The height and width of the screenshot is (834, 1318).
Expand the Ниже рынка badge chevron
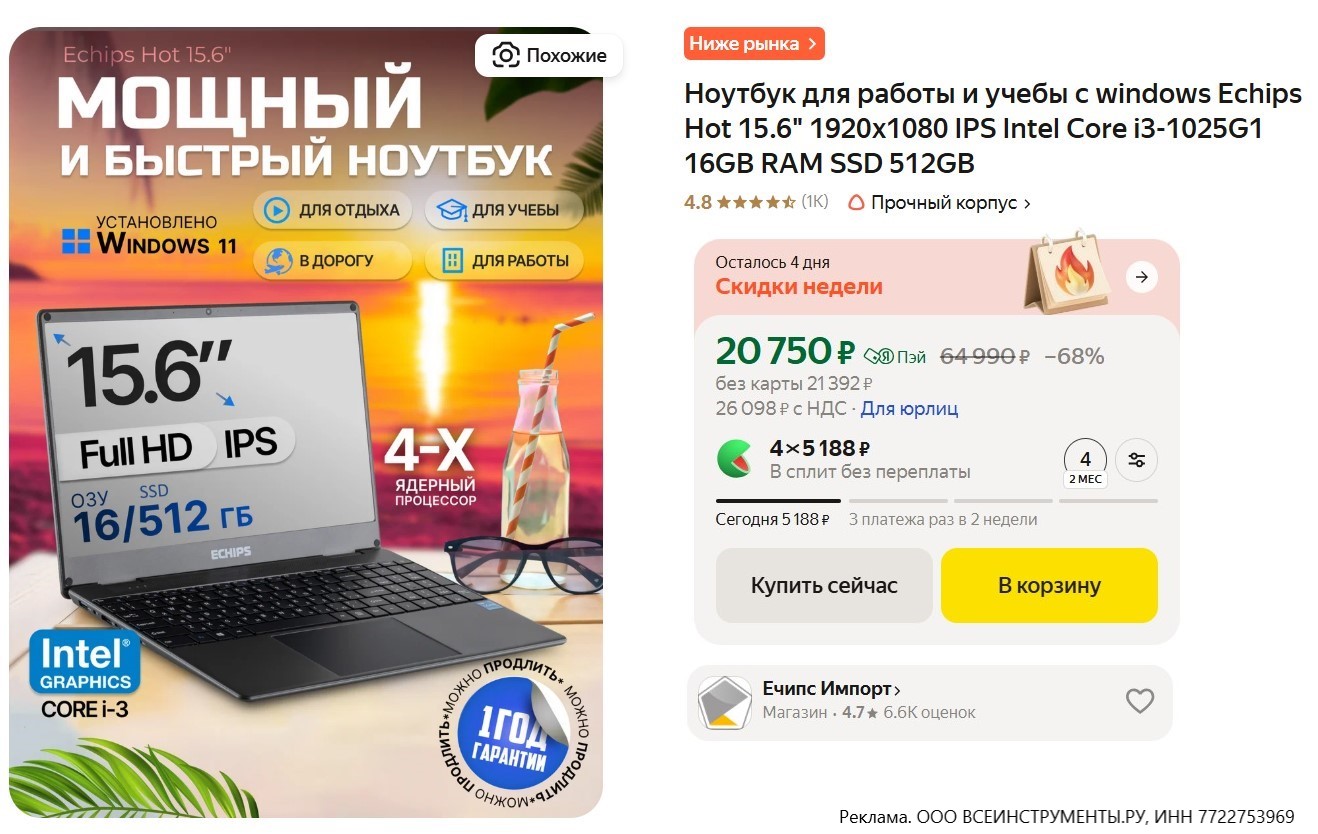pos(812,44)
